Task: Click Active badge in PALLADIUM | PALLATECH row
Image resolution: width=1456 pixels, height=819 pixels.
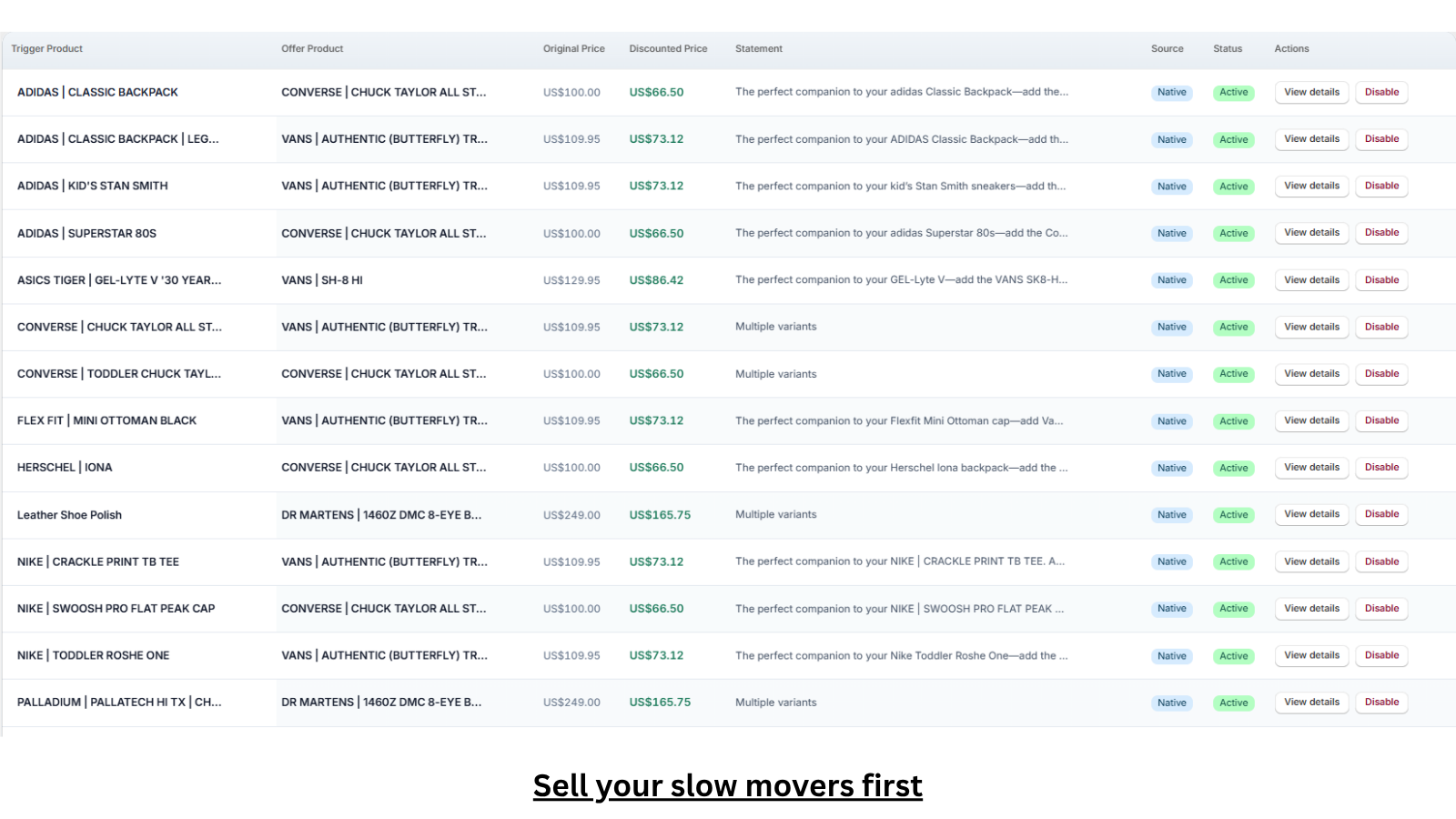Action: [1234, 703]
